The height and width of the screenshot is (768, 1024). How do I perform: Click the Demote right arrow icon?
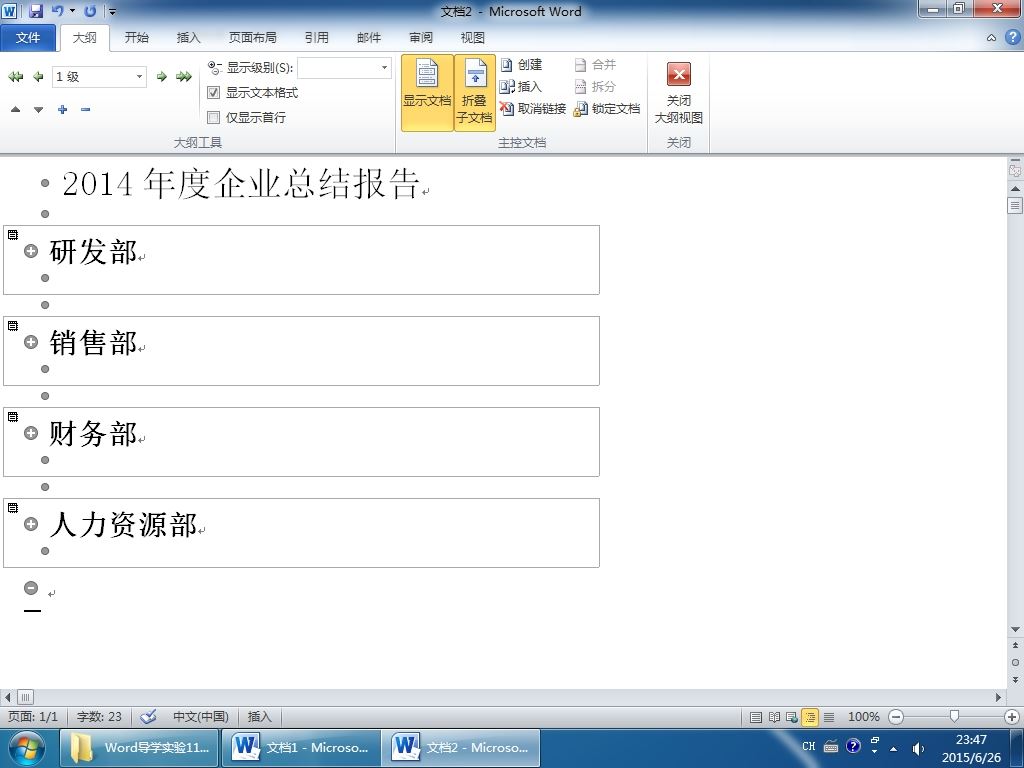(x=161, y=76)
